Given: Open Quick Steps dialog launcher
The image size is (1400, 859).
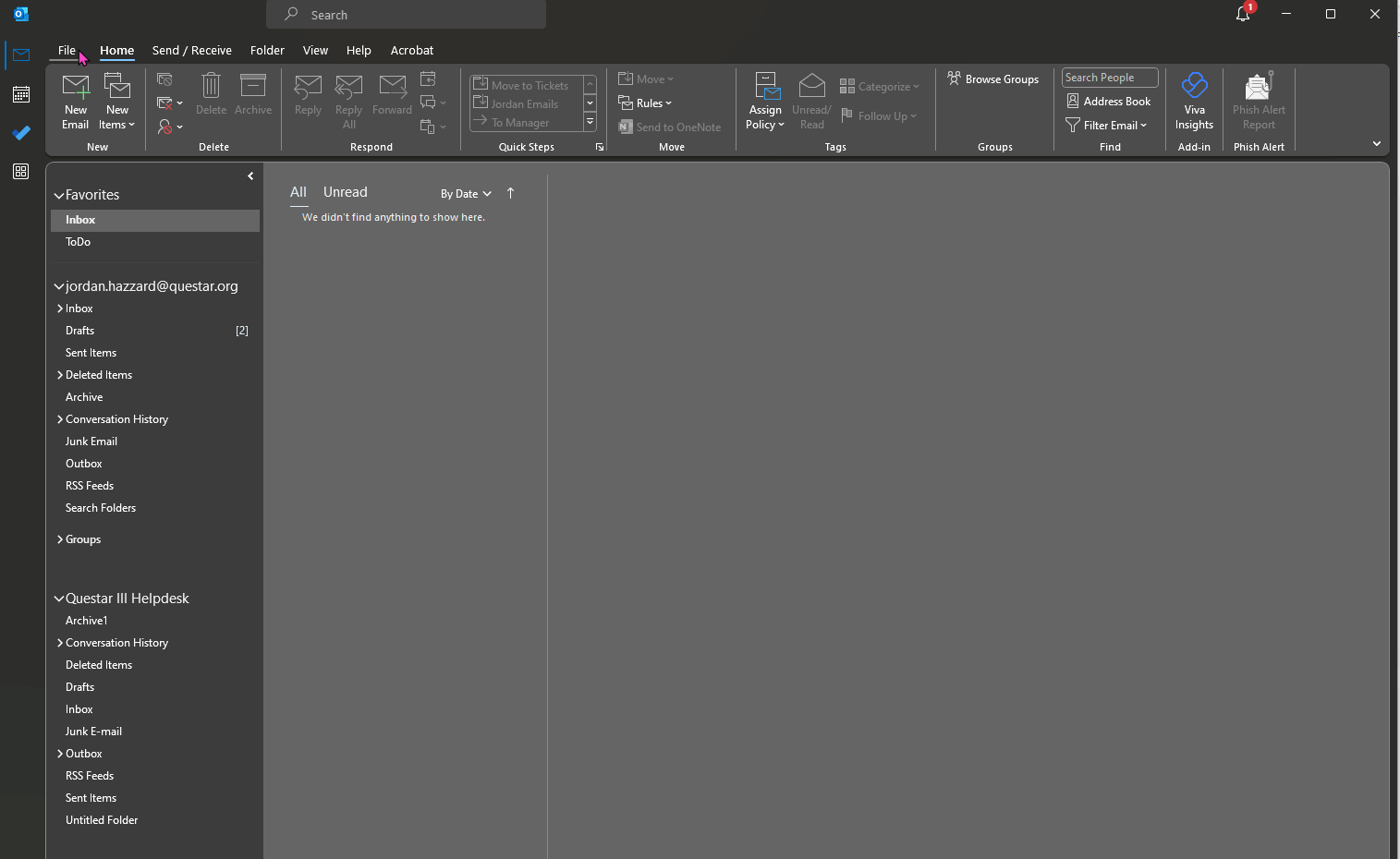Looking at the screenshot, I should point(600,147).
